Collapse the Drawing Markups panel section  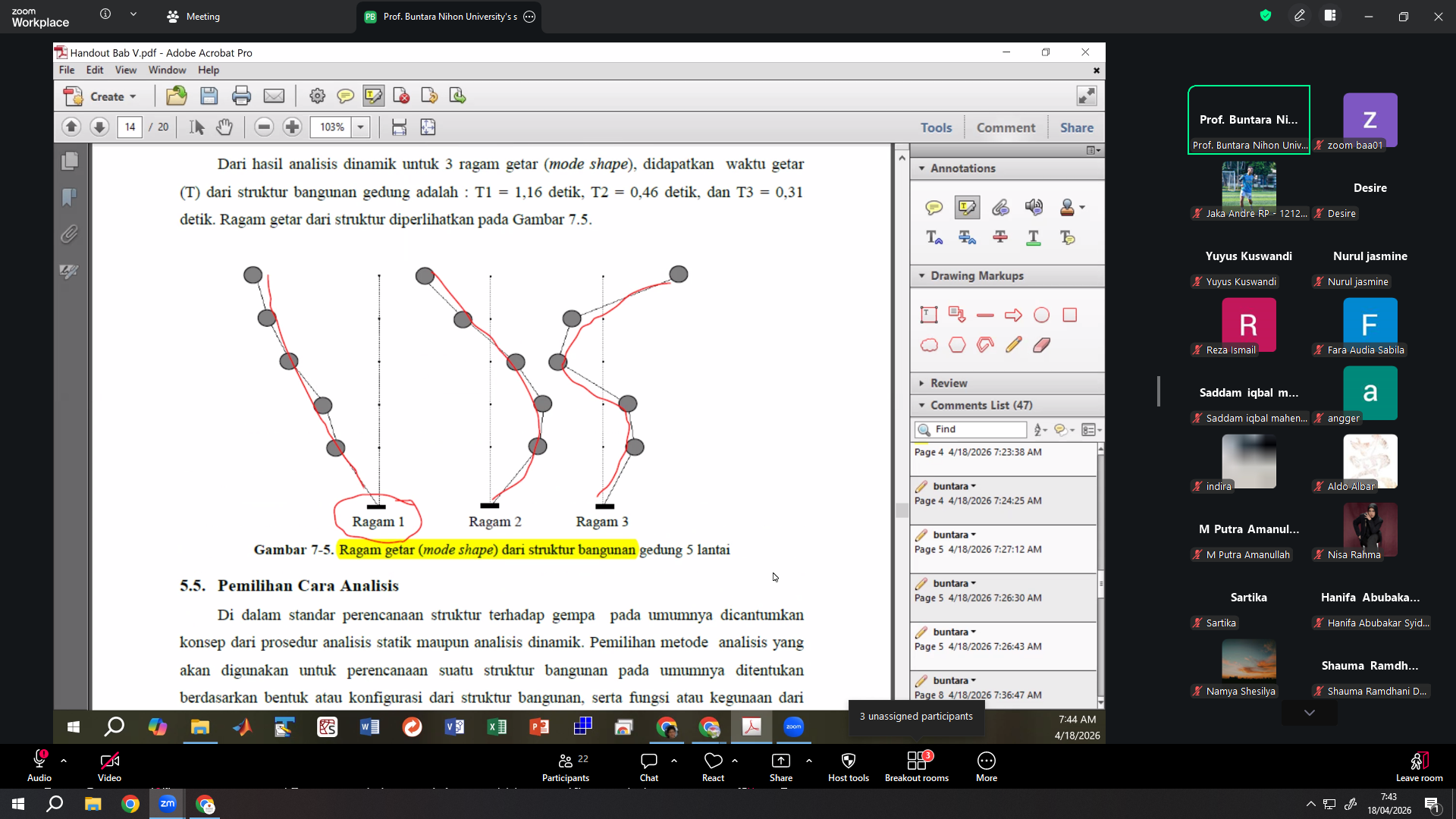922,276
